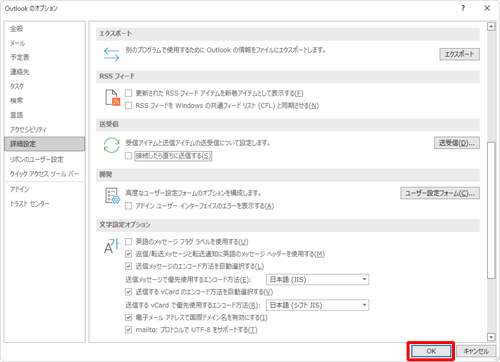The image size is (500, 362).
Task: Select トラスト センター category
Action: tap(45, 204)
